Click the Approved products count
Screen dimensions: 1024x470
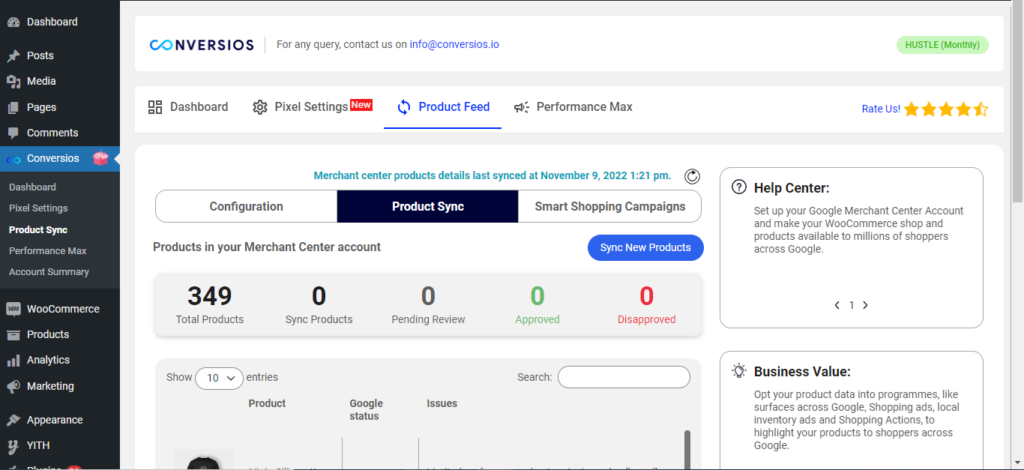537,296
